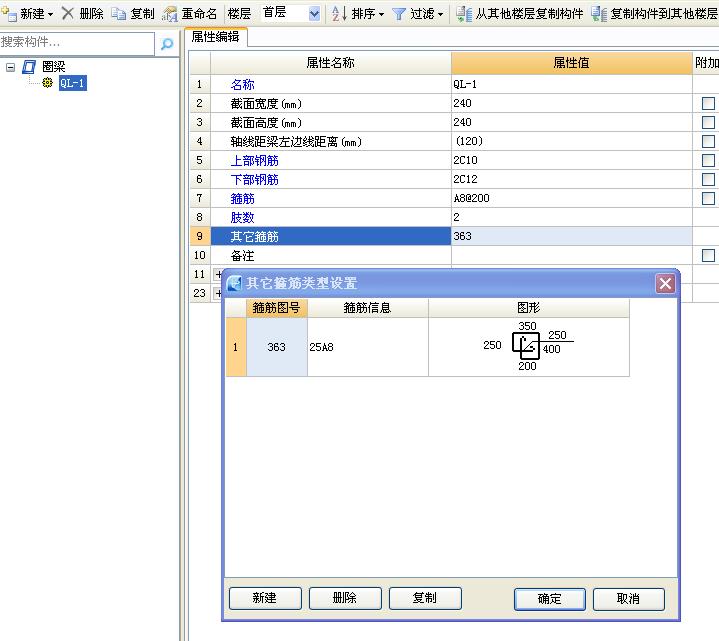Click the gear icon beside QL-1

[47, 83]
